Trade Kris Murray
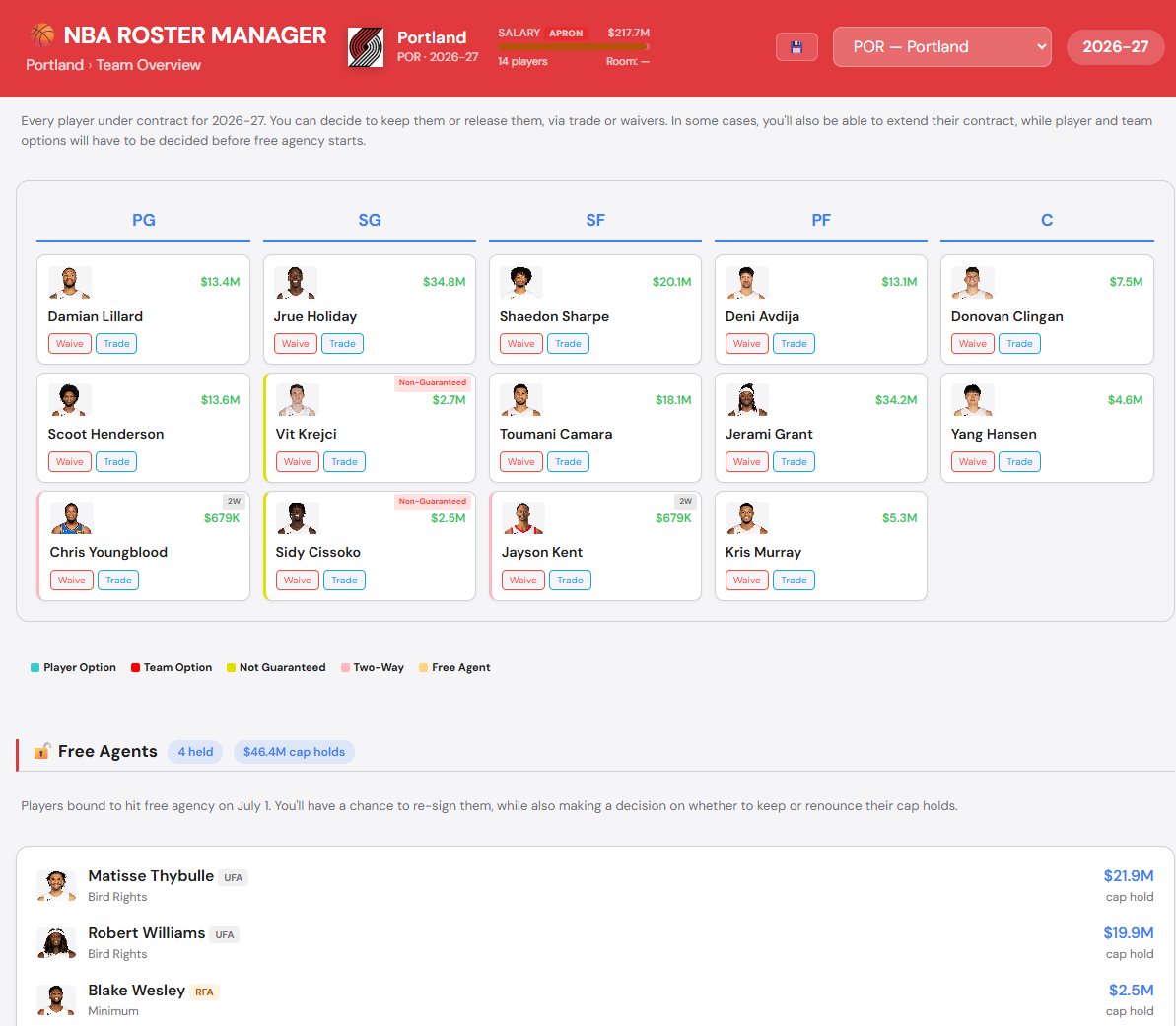 [794, 581]
